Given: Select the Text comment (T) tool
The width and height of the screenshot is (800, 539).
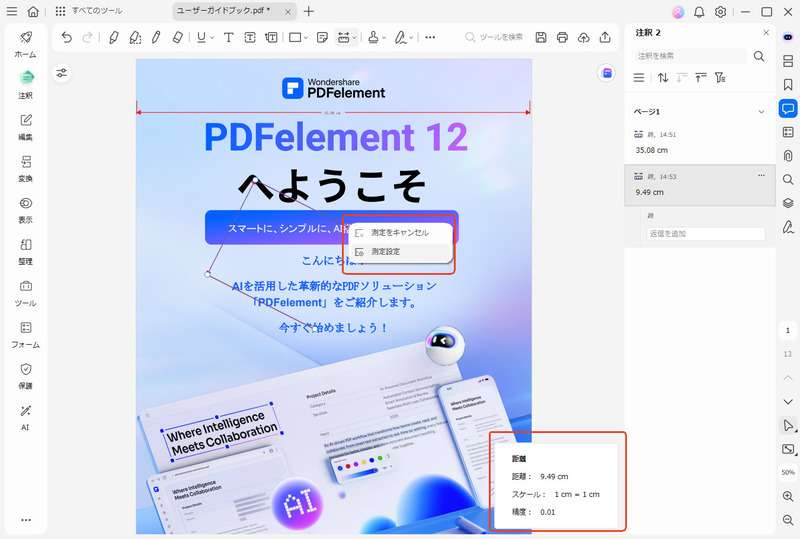Looking at the screenshot, I should coord(229,37).
